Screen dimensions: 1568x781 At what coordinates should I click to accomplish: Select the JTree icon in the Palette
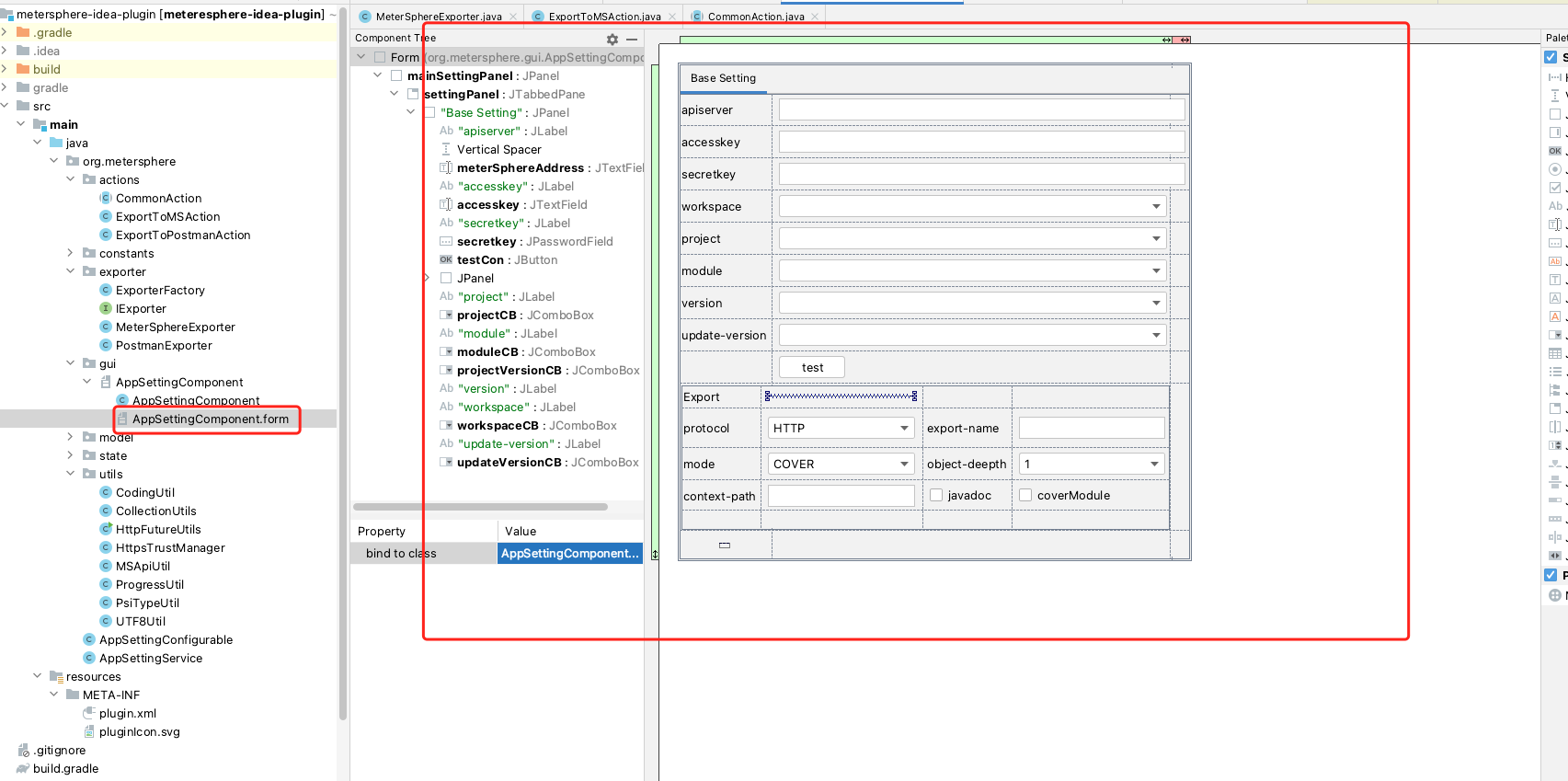point(1555,390)
